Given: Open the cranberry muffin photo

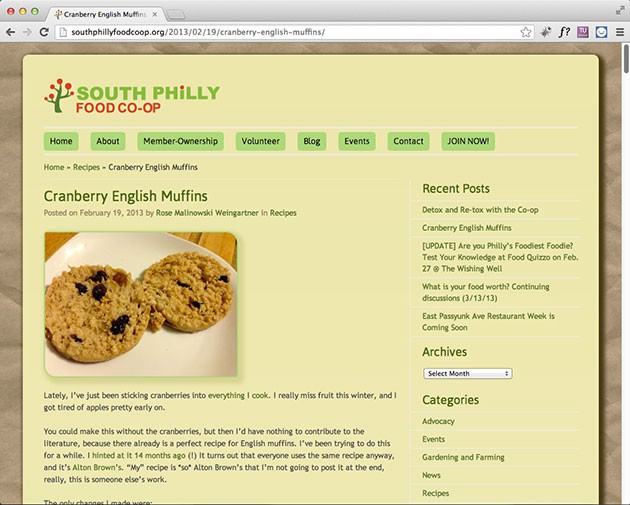Looking at the screenshot, I should pos(141,304).
